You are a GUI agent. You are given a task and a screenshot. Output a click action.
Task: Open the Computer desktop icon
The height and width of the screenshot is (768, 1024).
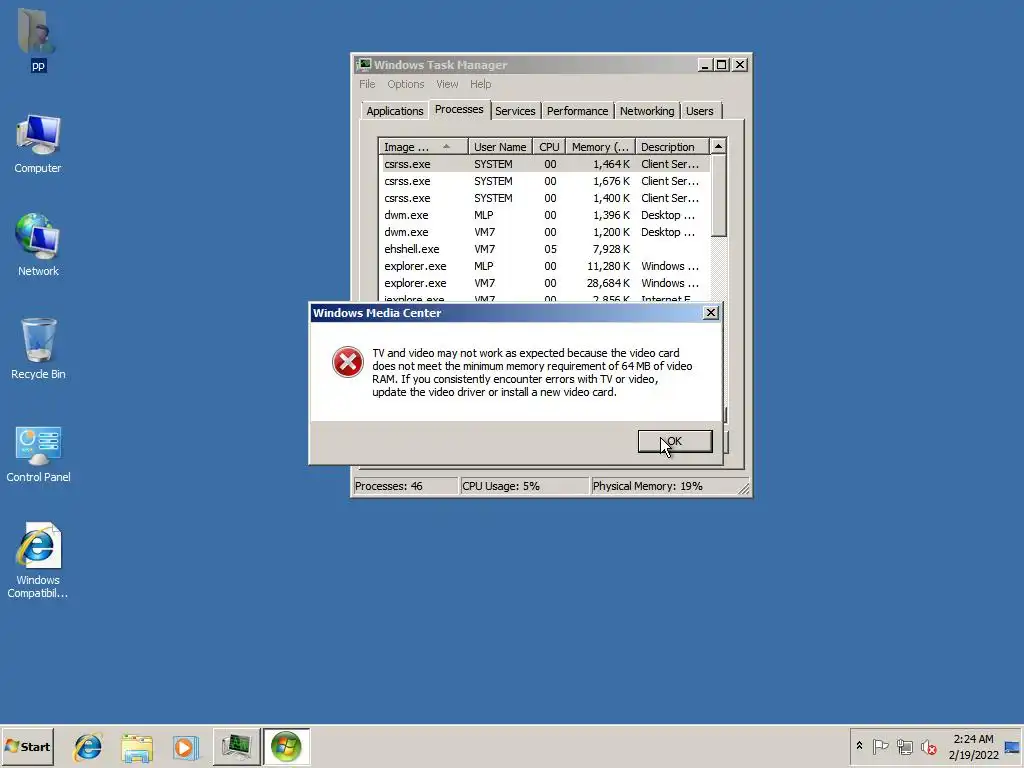pyautogui.click(x=38, y=144)
